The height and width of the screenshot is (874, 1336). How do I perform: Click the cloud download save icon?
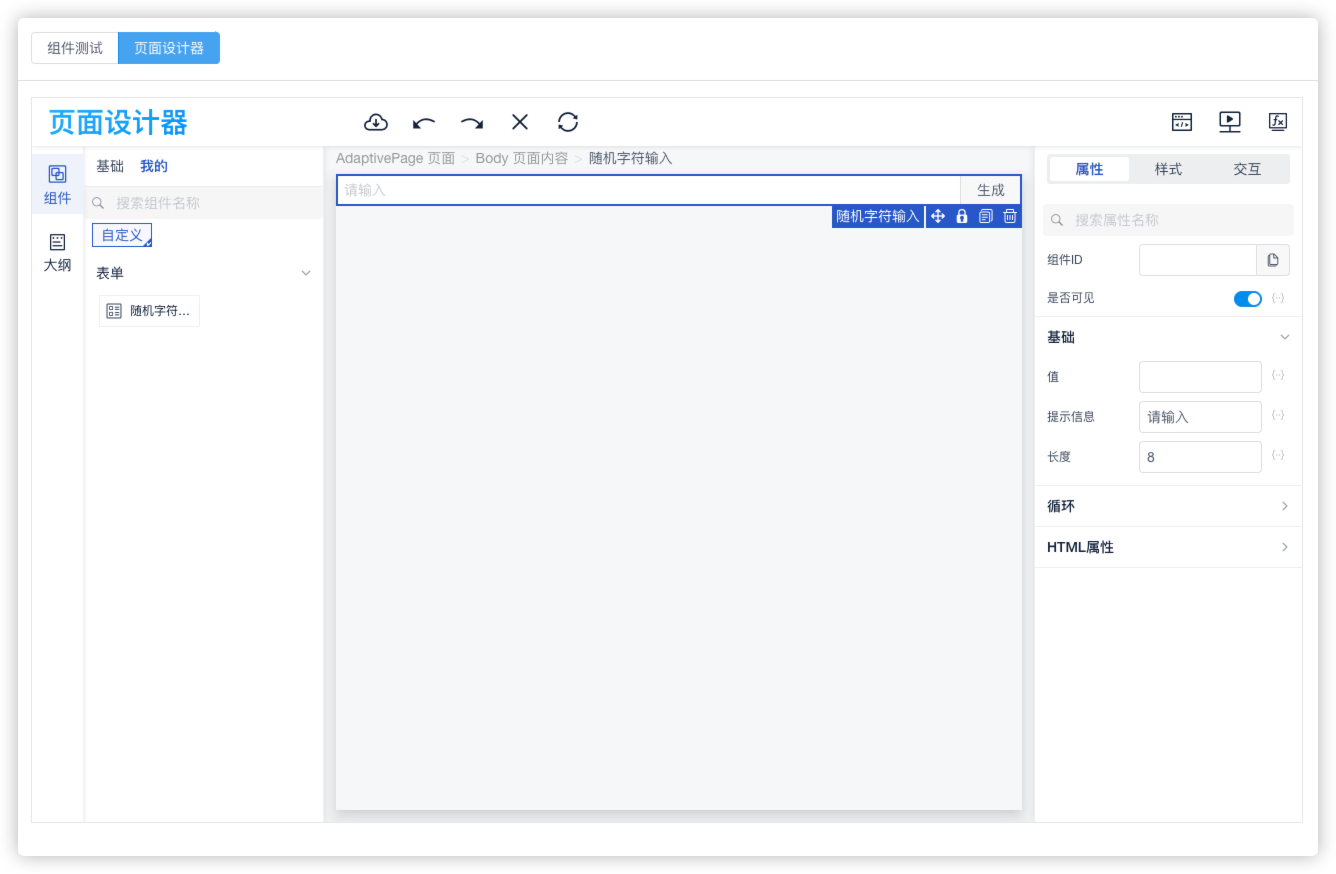pyautogui.click(x=375, y=122)
